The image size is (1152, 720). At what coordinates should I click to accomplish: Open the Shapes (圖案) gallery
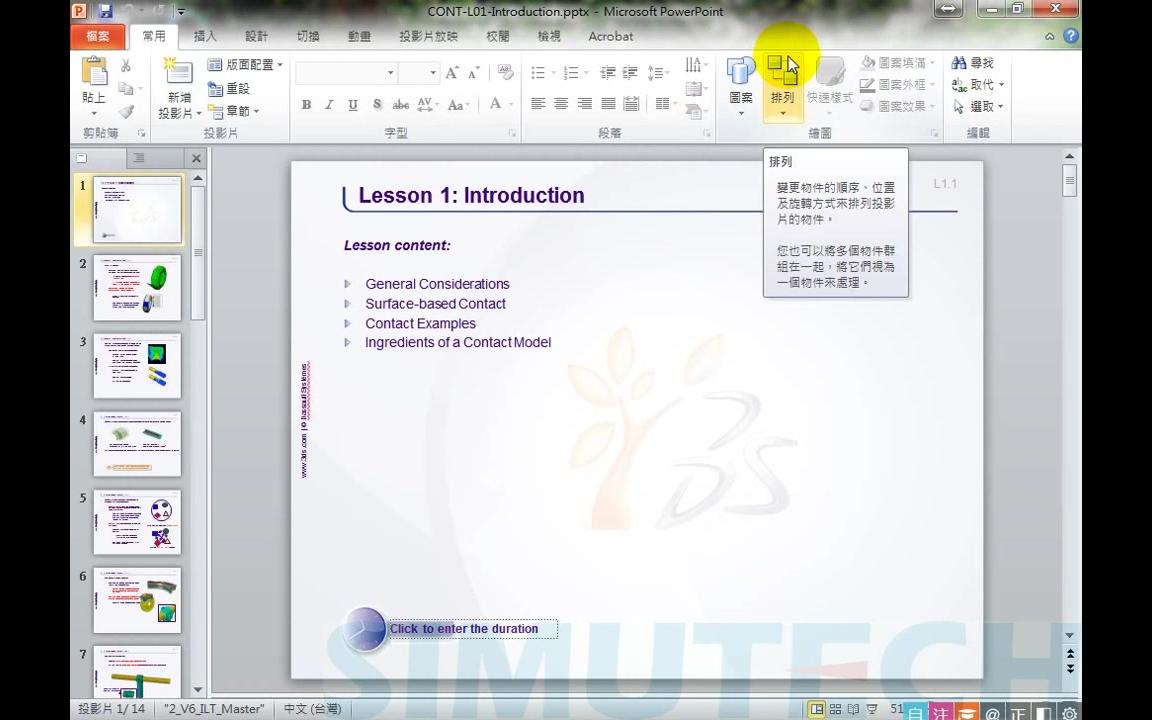pos(741,87)
